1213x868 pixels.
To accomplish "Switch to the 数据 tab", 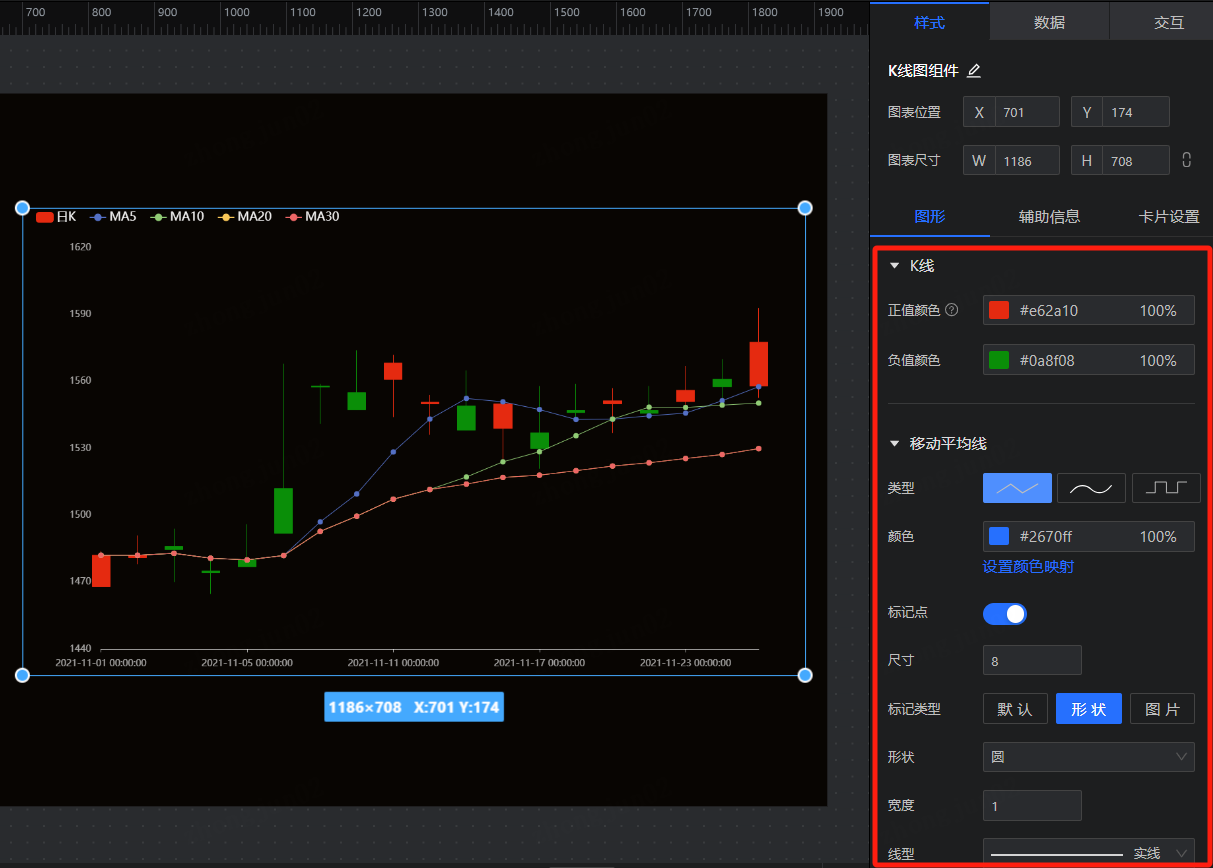I will 1049,22.
